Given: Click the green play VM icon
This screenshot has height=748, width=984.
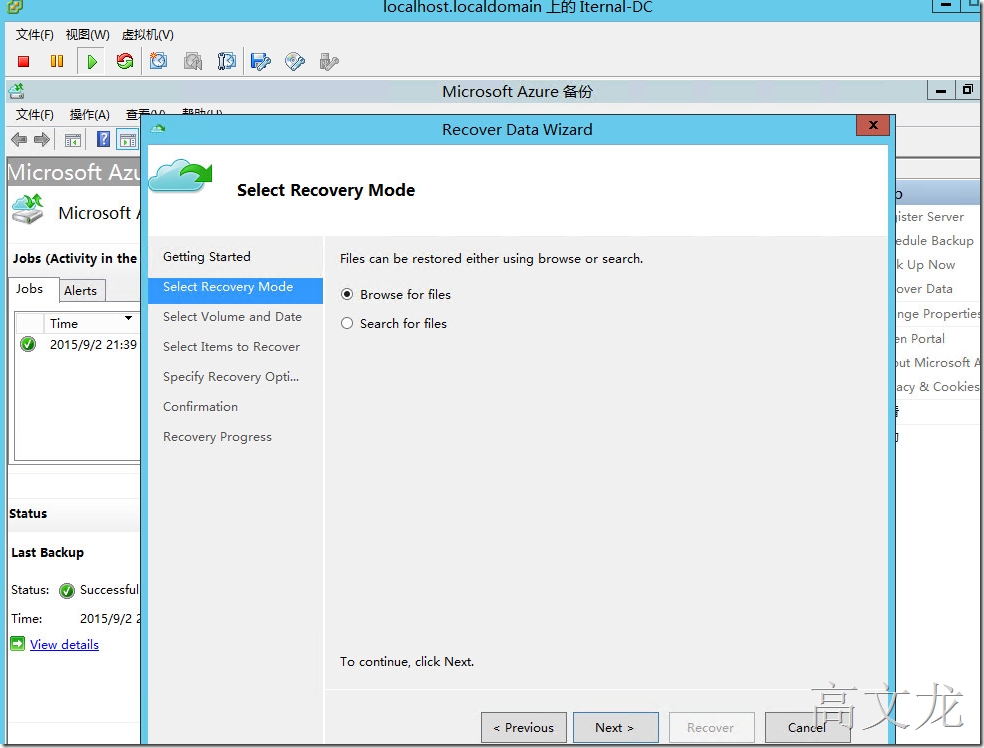Looking at the screenshot, I should [x=92, y=61].
